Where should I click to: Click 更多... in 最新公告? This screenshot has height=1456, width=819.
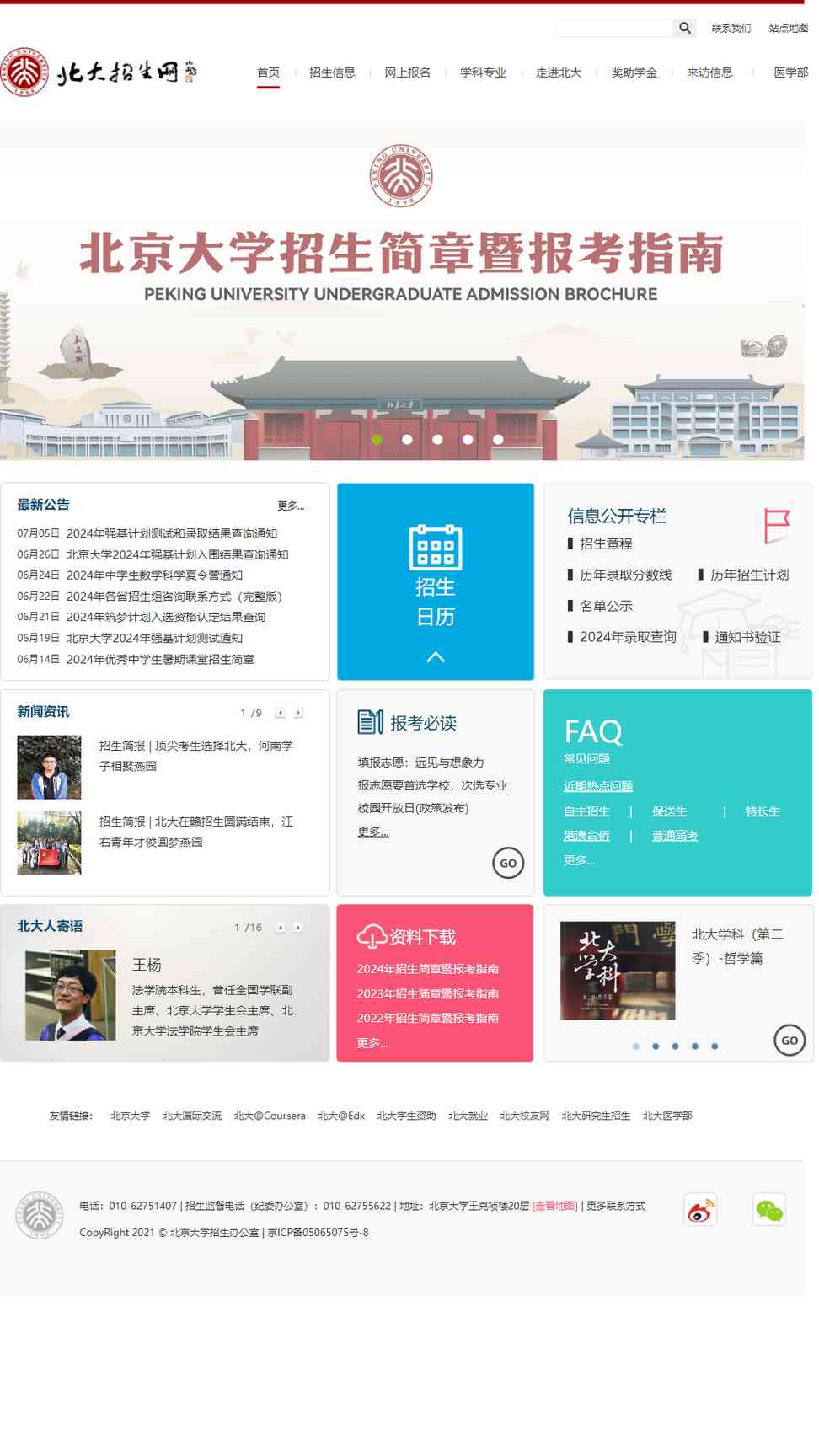pos(291,506)
